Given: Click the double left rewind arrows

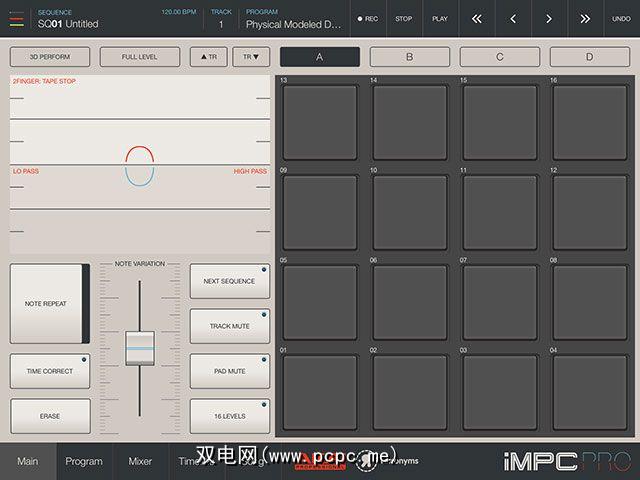Looking at the screenshot, I should [476, 18].
